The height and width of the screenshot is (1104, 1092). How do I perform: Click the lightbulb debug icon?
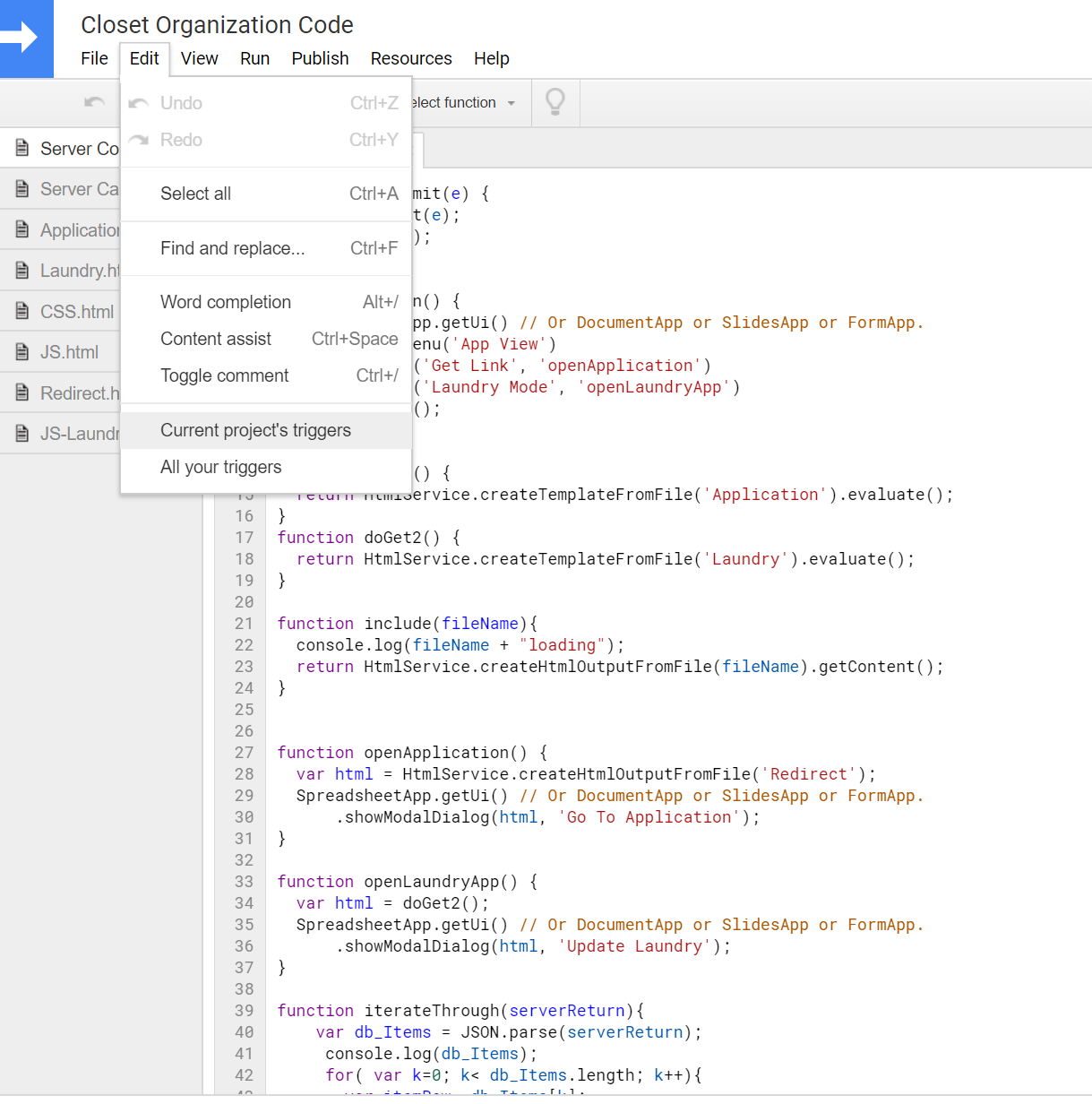pyautogui.click(x=555, y=102)
